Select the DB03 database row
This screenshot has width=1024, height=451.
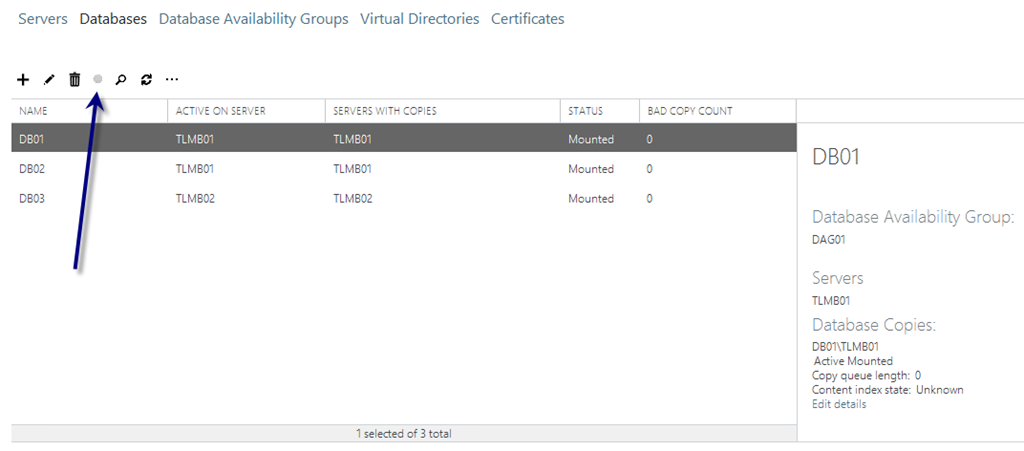[x=404, y=198]
